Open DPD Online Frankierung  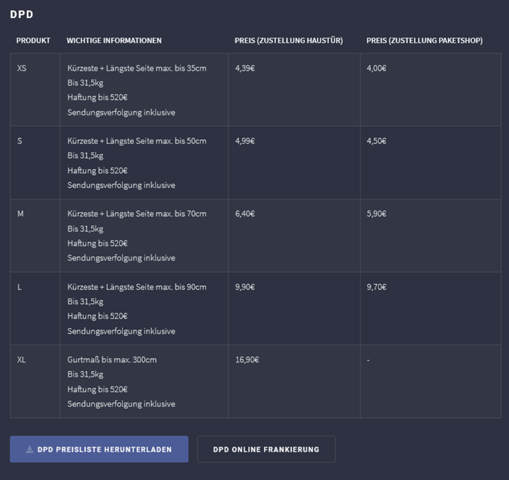[266, 449]
